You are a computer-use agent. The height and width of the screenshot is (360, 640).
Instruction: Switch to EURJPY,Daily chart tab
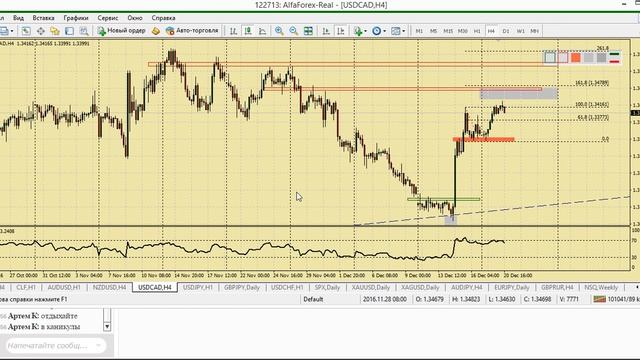tap(512, 287)
